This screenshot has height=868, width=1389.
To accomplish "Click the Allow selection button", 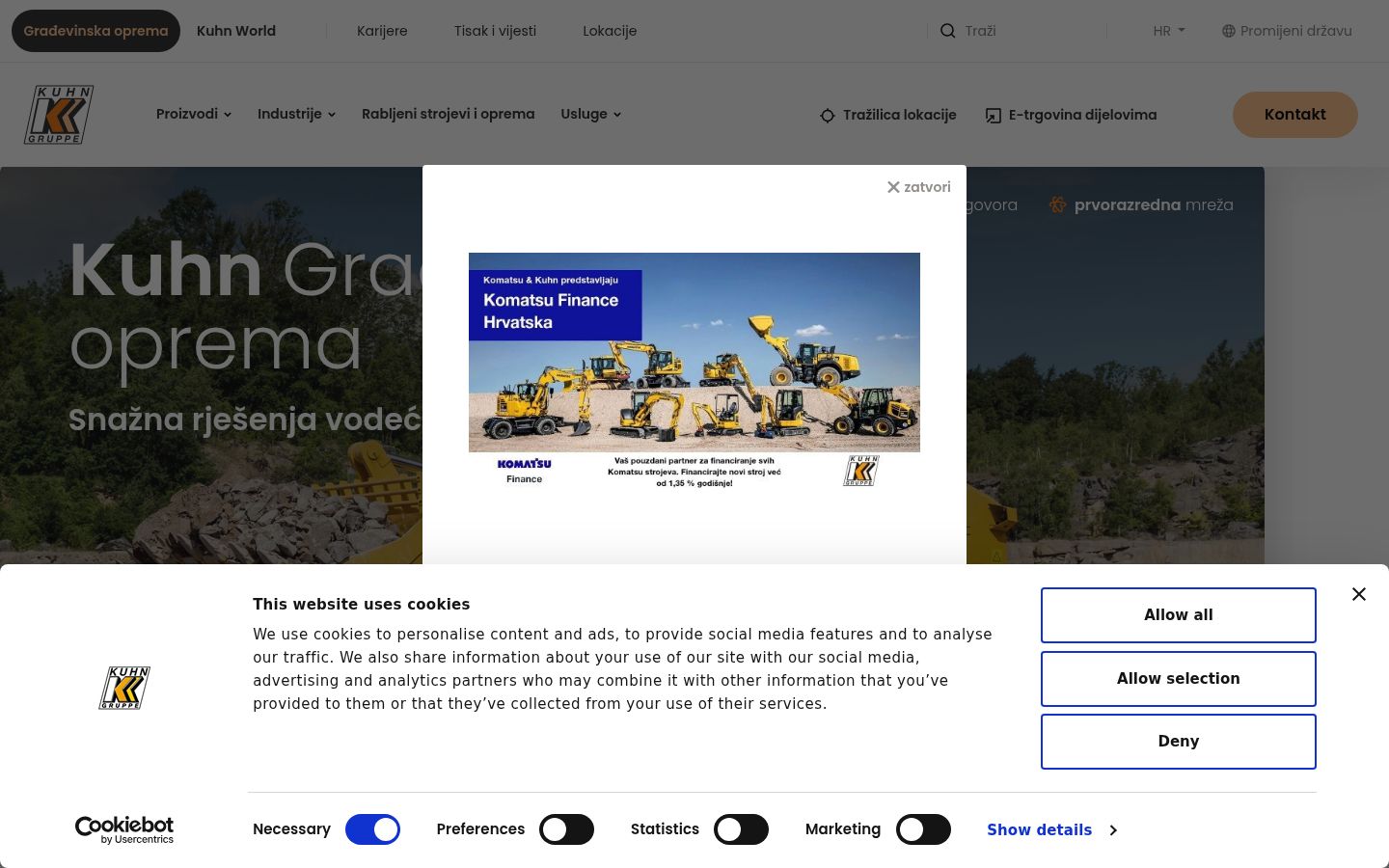I will tap(1179, 679).
